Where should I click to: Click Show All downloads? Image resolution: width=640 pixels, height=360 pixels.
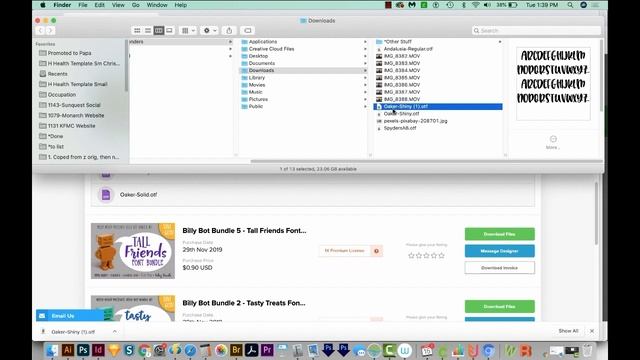pos(568,331)
